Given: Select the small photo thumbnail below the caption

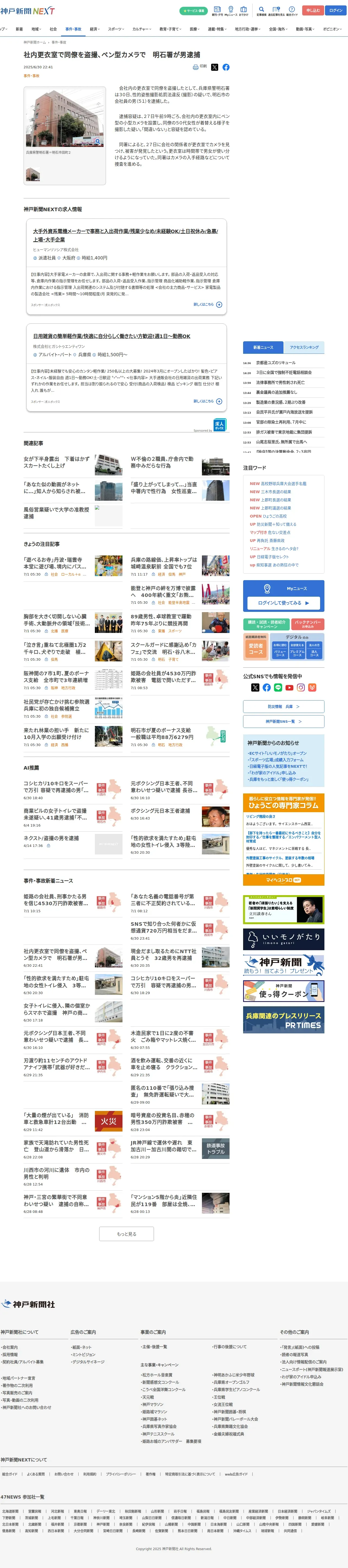Looking at the screenshot, I should tap(33, 174).
